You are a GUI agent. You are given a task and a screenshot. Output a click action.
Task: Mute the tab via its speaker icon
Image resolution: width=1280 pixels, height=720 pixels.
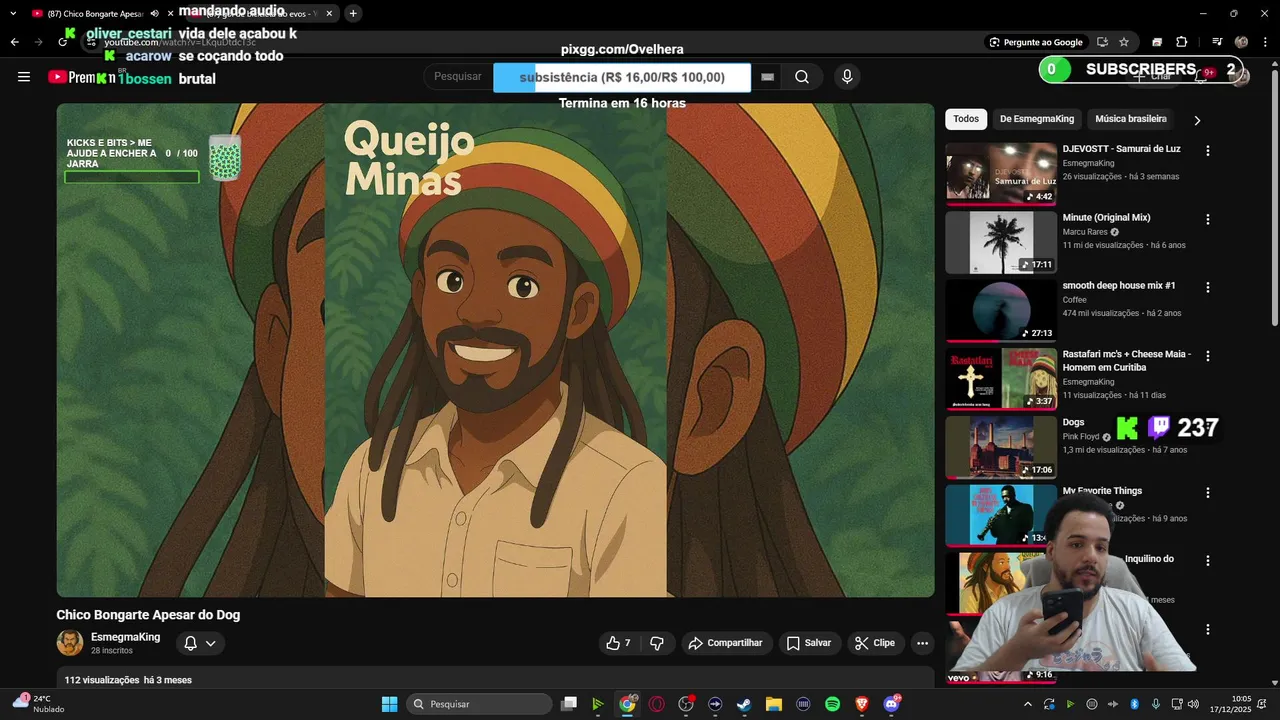pyautogui.click(x=154, y=13)
